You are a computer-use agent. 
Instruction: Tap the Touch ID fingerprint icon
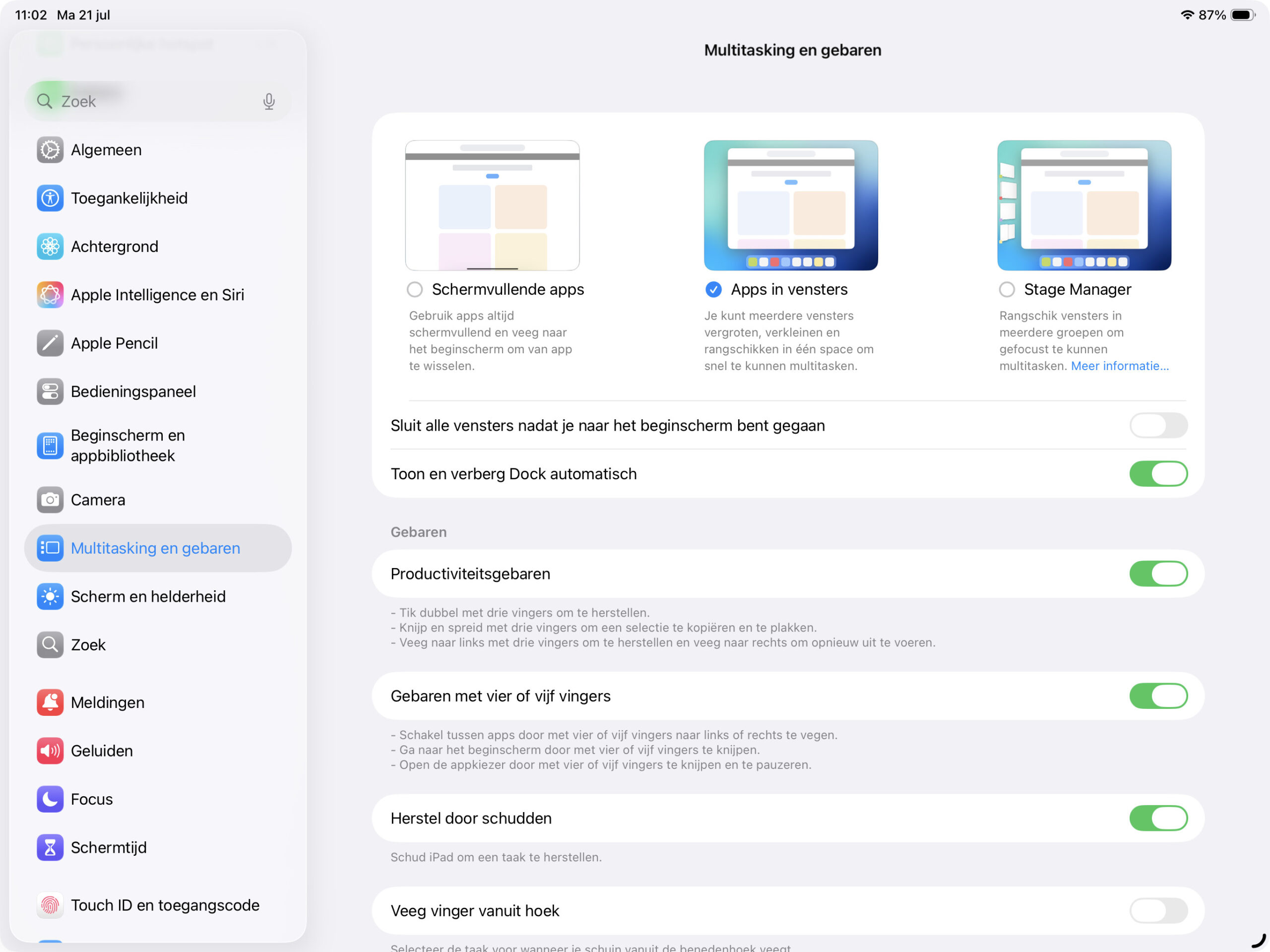tap(50, 905)
